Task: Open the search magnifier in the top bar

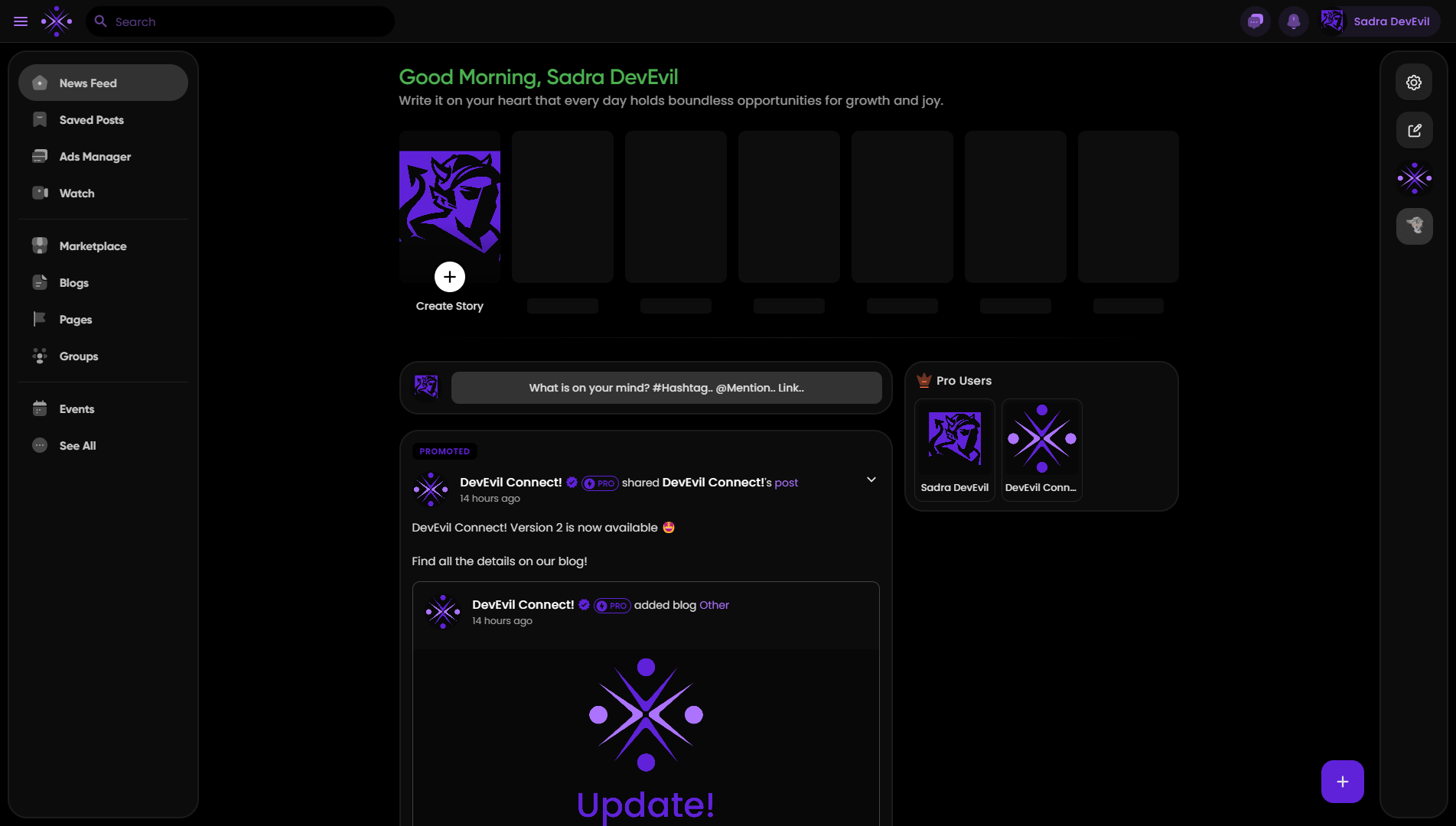Action: pos(100,21)
